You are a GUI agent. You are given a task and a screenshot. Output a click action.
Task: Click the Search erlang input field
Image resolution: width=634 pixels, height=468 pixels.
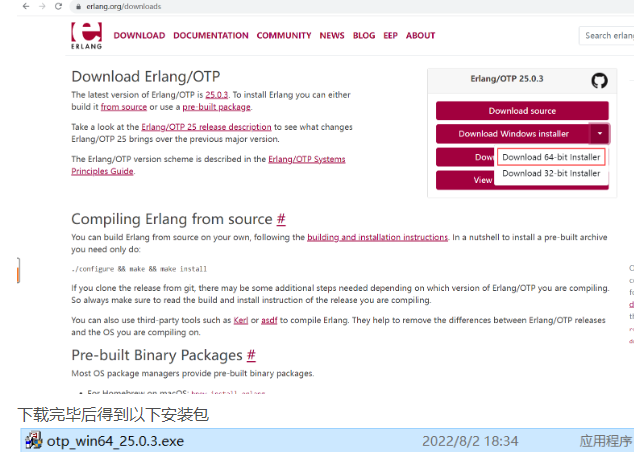point(607,36)
